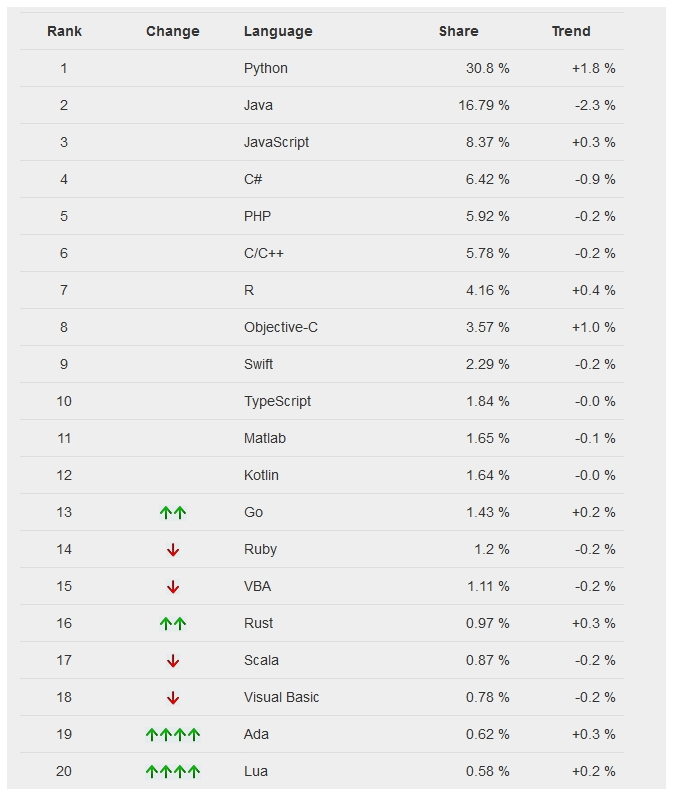The width and height of the screenshot is (676, 794).
Task: Click the green up arrows beside Rust
Action: (173, 624)
